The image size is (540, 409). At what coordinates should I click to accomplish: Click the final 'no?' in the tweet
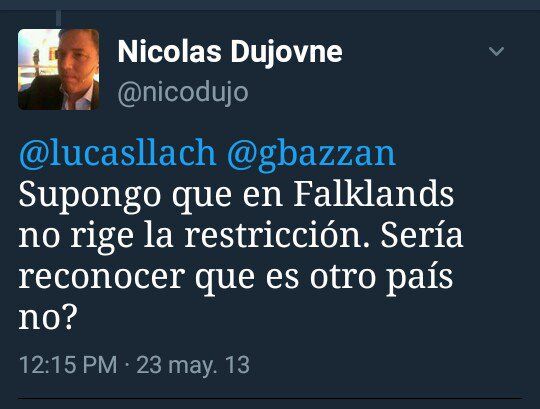pos(46,317)
